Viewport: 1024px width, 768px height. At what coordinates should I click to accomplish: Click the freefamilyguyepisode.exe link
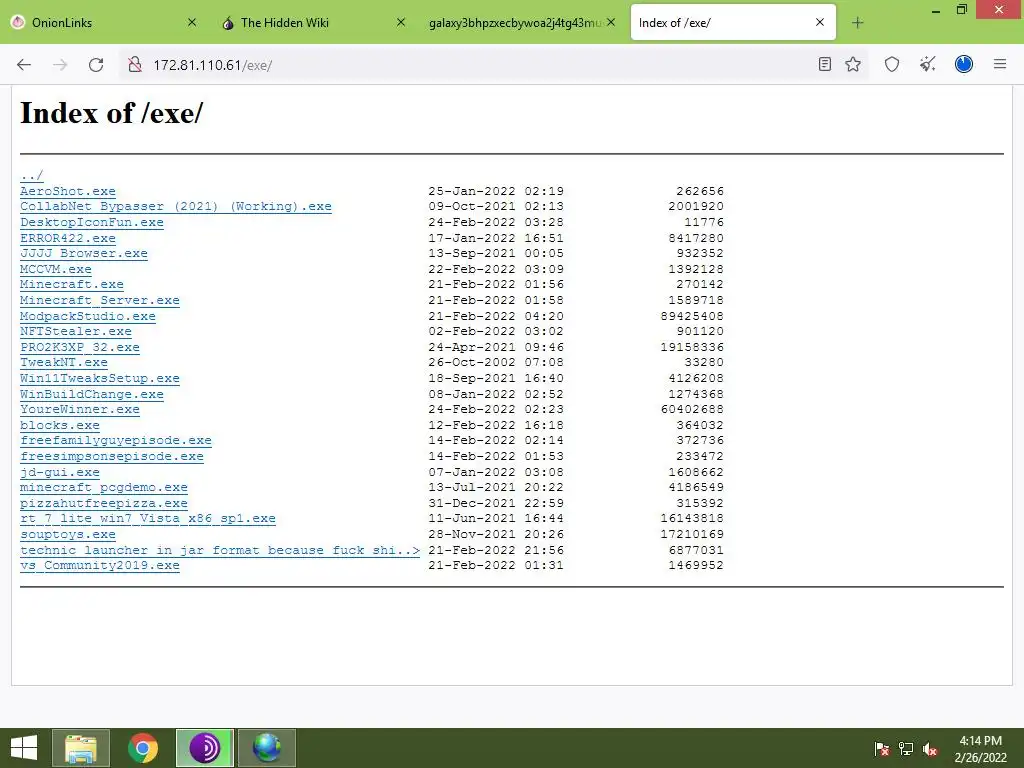coord(116,441)
